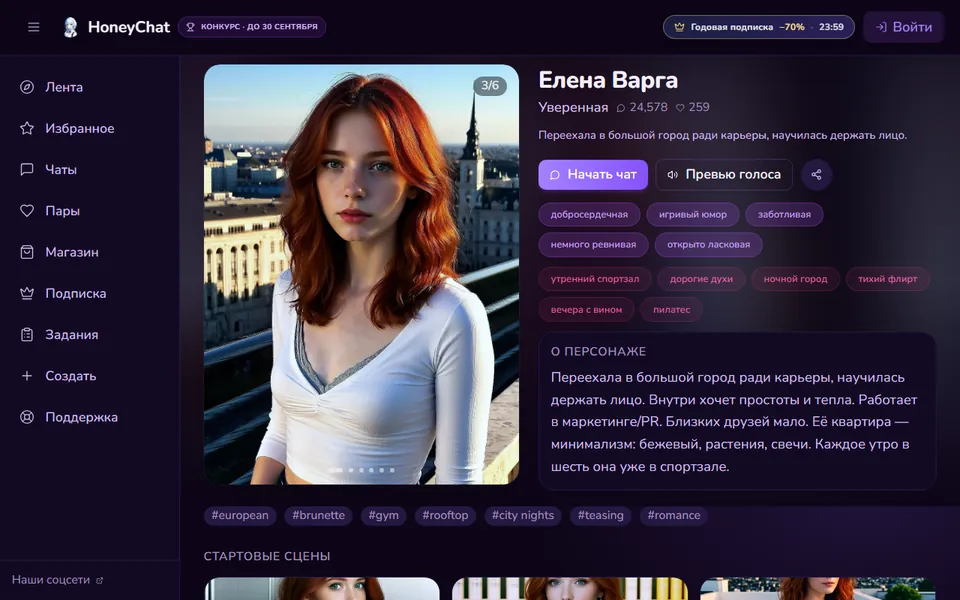Play the Превью голоса voice preview
Screen dimensions: 960x600
(724, 174)
